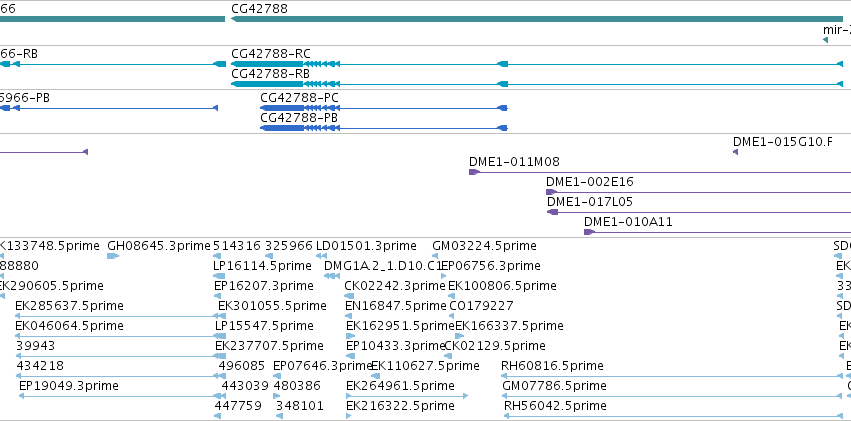The width and height of the screenshot is (851, 421).
Task: Select the EK110627.5prime label
Action: (425, 366)
